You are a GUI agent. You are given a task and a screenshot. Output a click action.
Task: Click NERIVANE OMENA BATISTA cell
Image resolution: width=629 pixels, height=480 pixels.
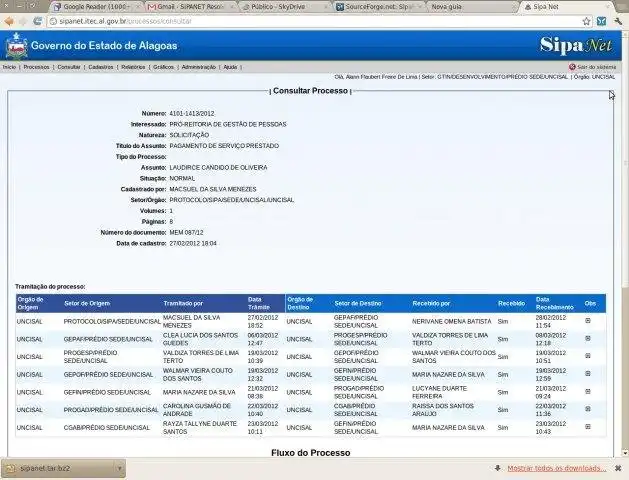(451, 321)
